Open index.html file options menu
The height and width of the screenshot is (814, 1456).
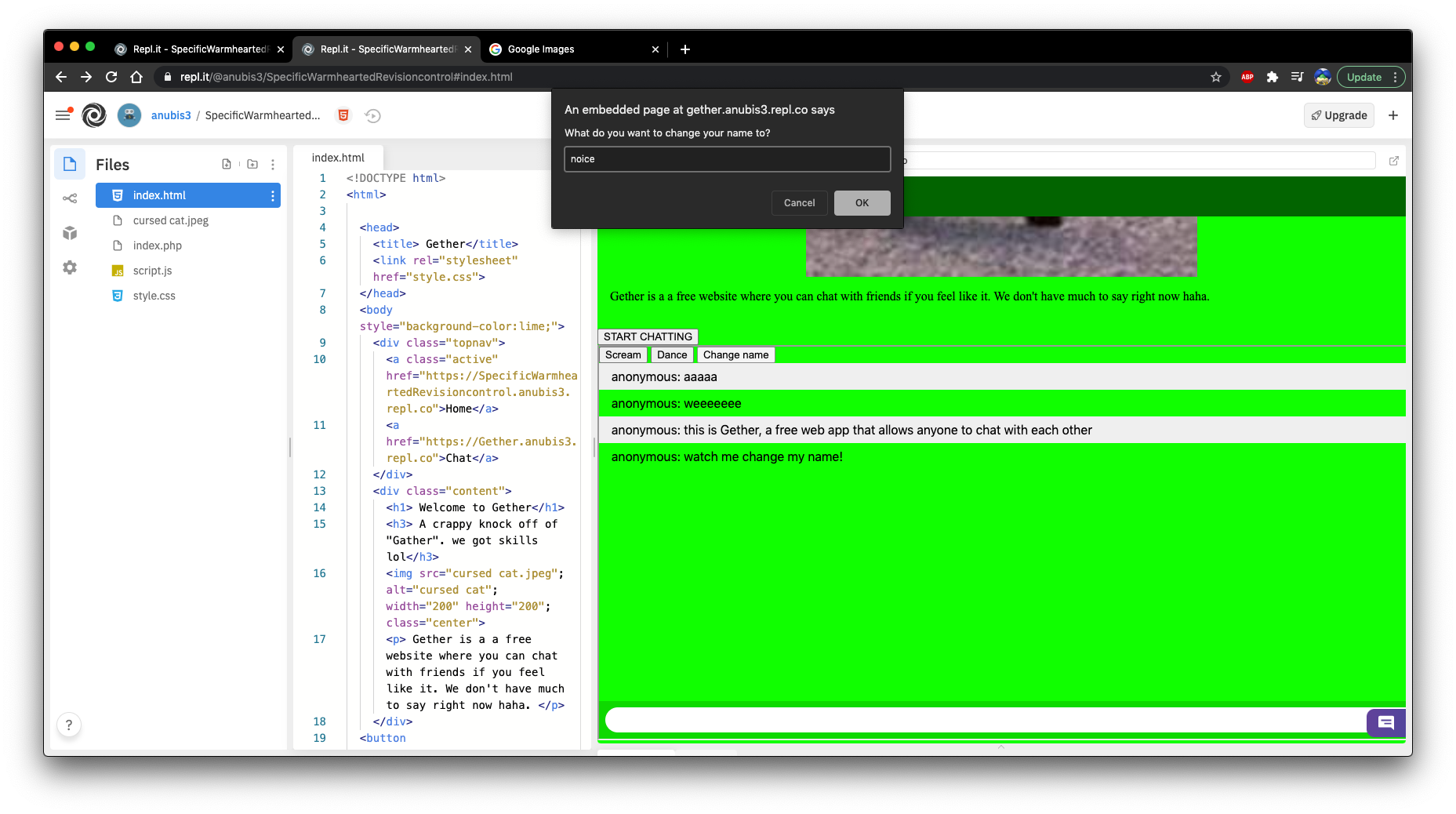tap(273, 195)
